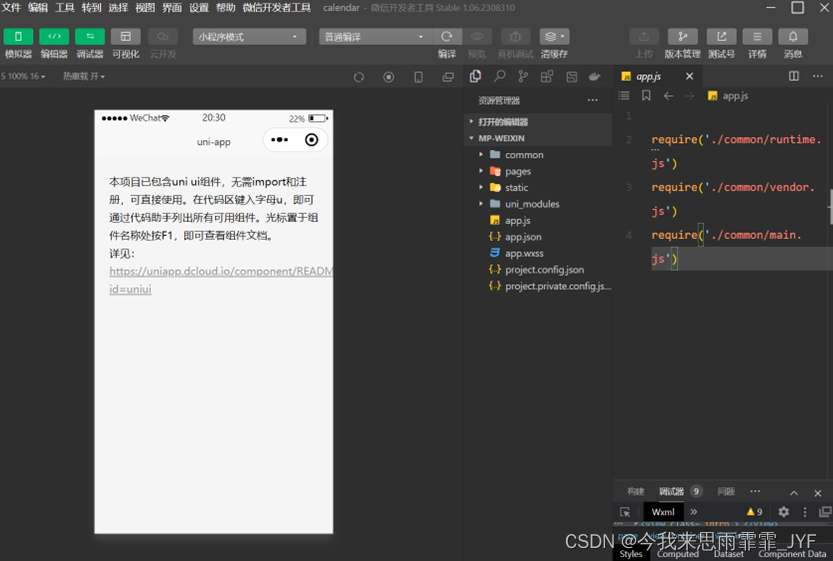Screen dimensions: 833x561
Task: Click the upload icon
Action: point(644,37)
